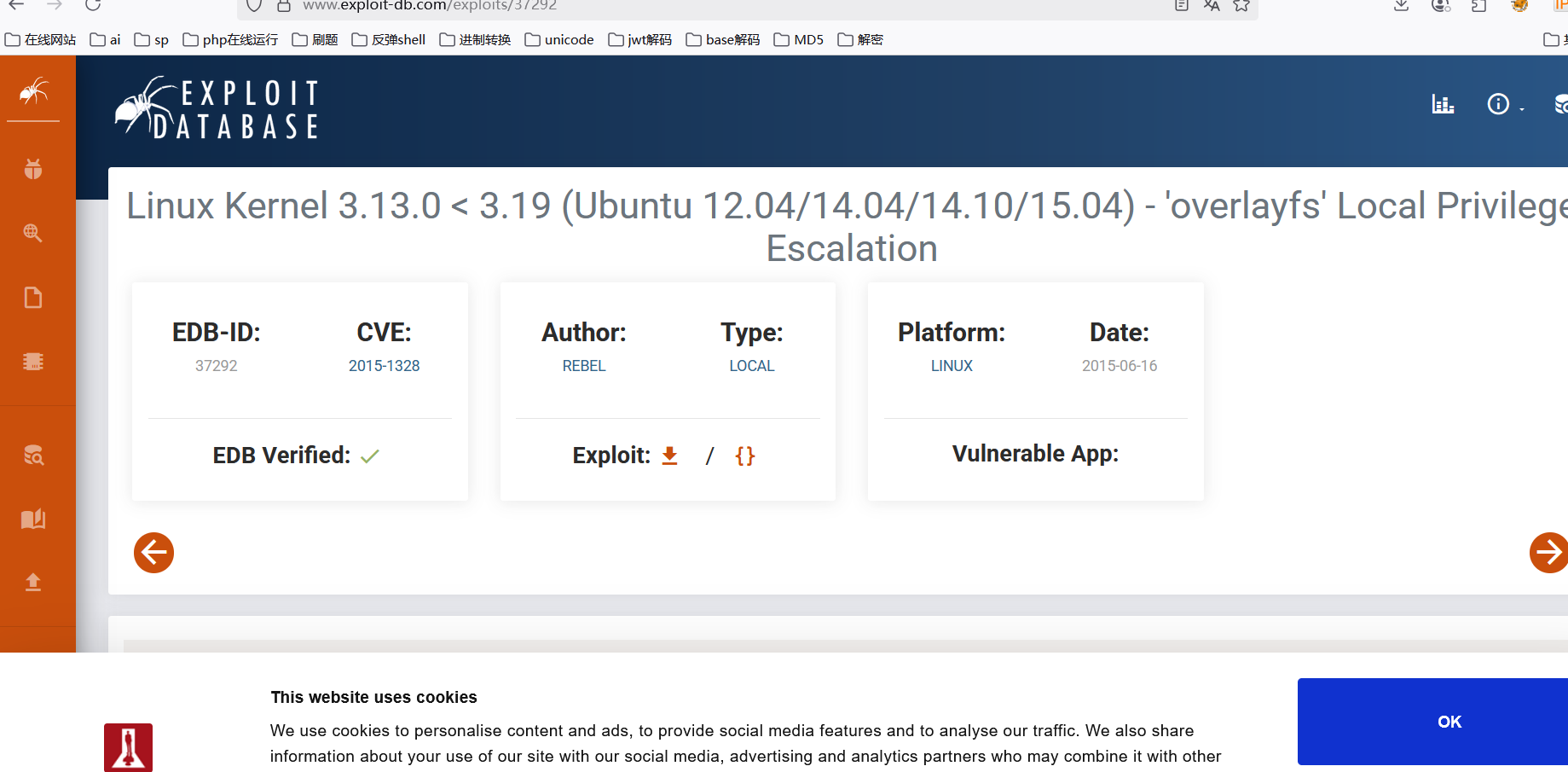The width and height of the screenshot is (1568, 772).
Task: Toggle reader view icon in address bar
Action: click(1182, 5)
